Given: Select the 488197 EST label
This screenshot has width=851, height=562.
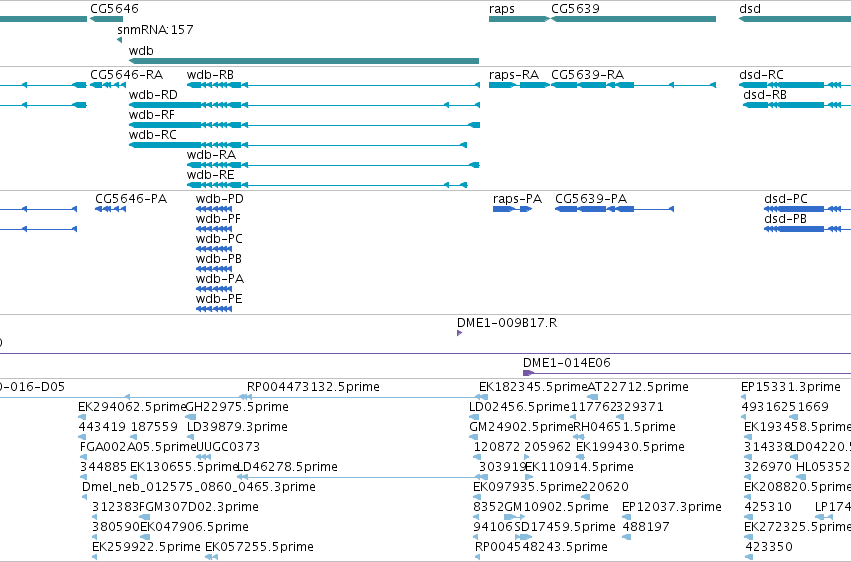Looking at the screenshot, I should [646, 527].
